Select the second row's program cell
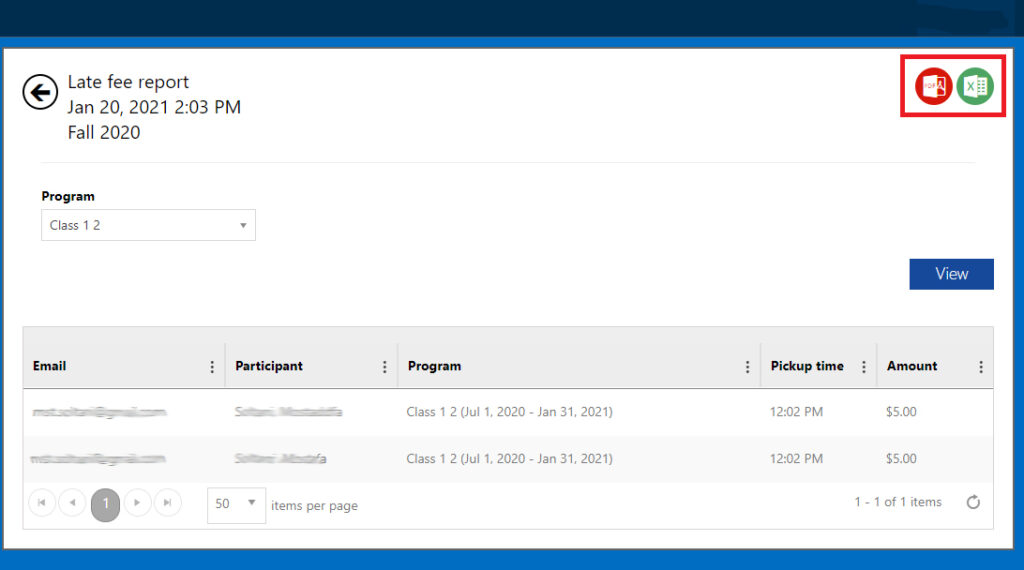 click(x=509, y=459)
